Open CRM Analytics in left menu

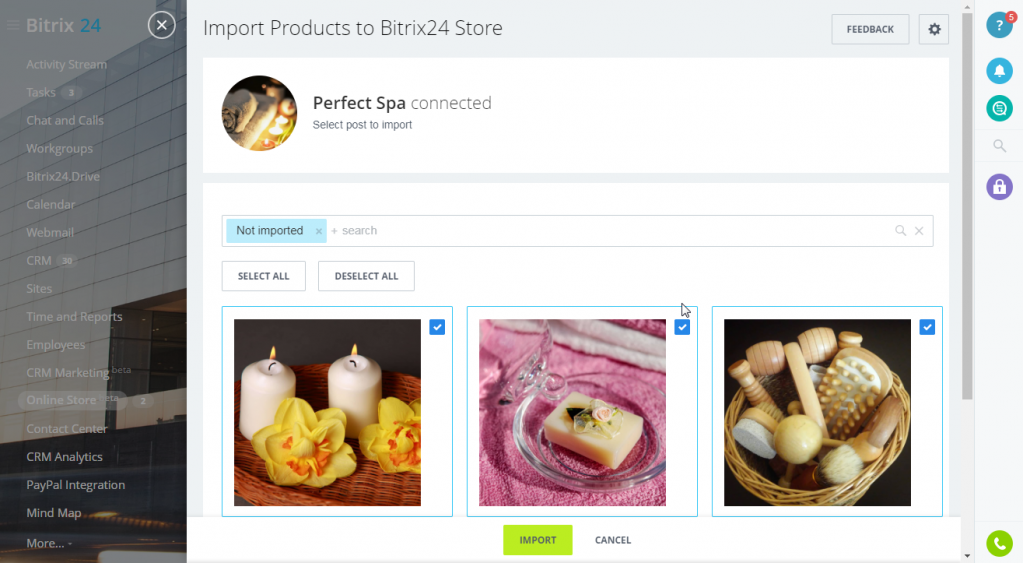coord(64,457)
